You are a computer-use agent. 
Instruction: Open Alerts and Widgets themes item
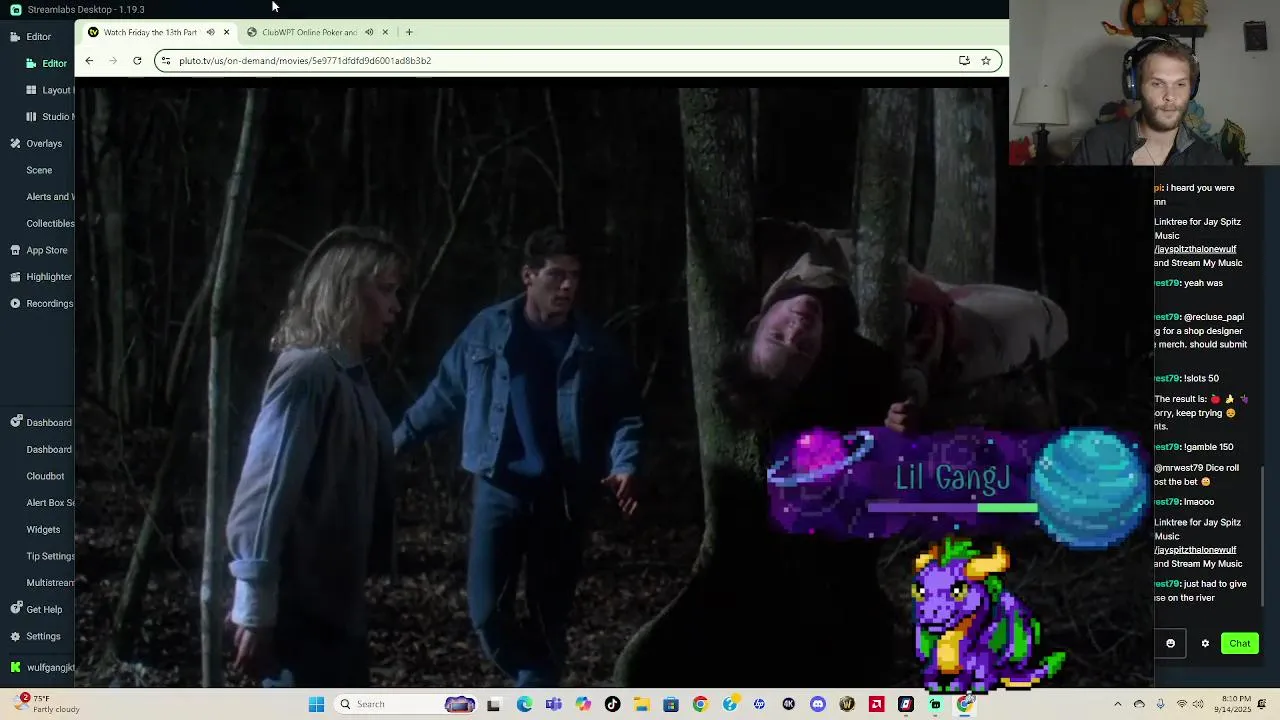pos(49,196)
